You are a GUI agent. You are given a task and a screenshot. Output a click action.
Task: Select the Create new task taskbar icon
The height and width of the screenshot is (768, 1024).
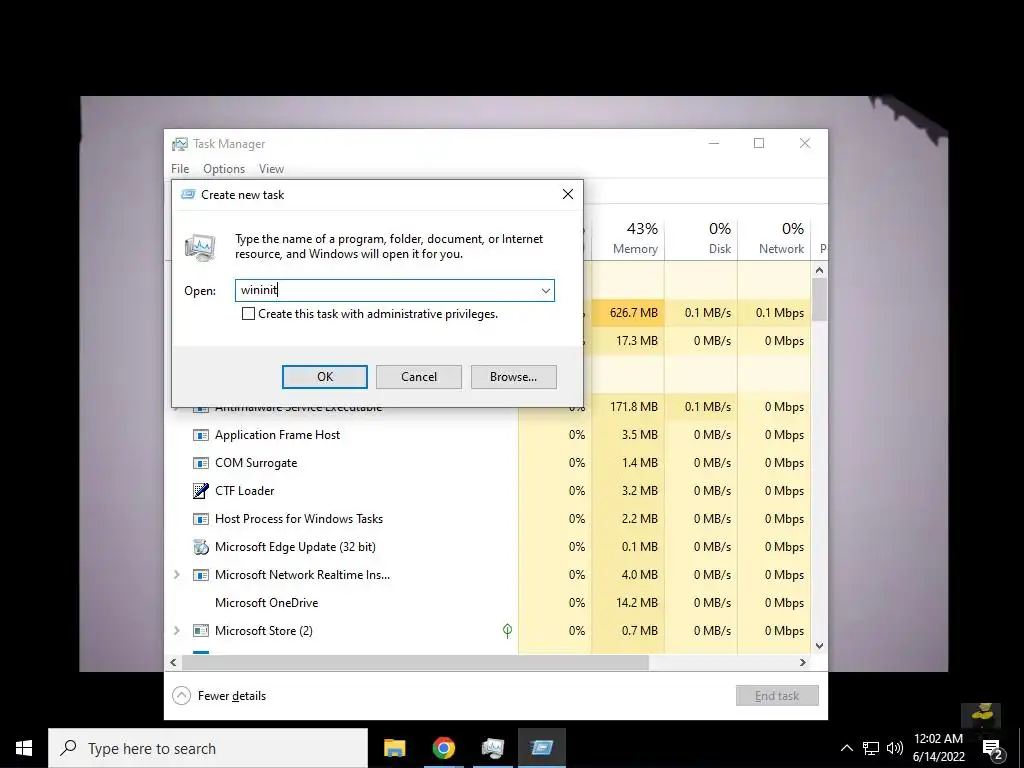click(541, 748)
